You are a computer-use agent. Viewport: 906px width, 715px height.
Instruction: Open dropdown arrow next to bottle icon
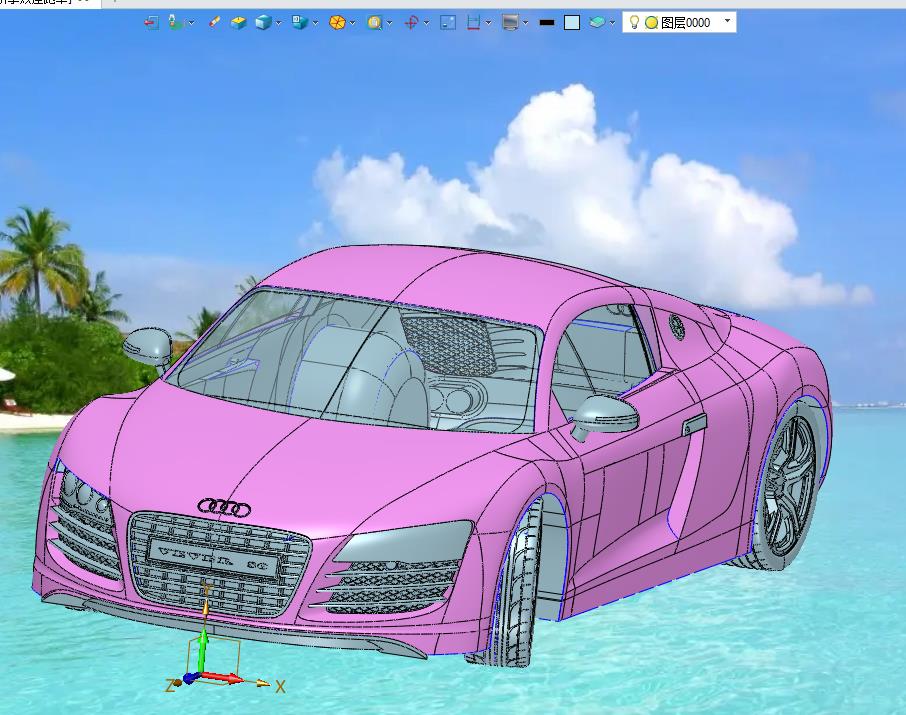tap(192, 23)
